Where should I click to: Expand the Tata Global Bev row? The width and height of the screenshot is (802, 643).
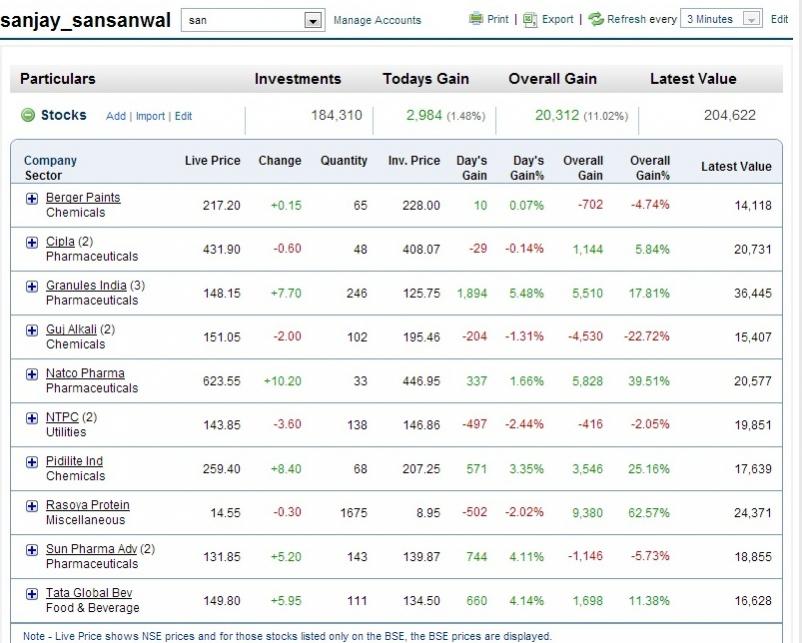click(32, 594)
